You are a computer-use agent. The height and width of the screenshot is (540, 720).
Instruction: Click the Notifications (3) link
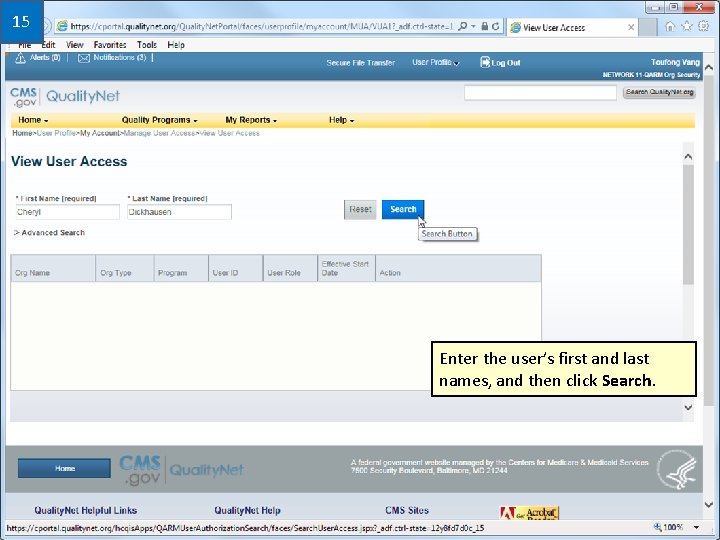pyautogui.click(x=119, y=57)
